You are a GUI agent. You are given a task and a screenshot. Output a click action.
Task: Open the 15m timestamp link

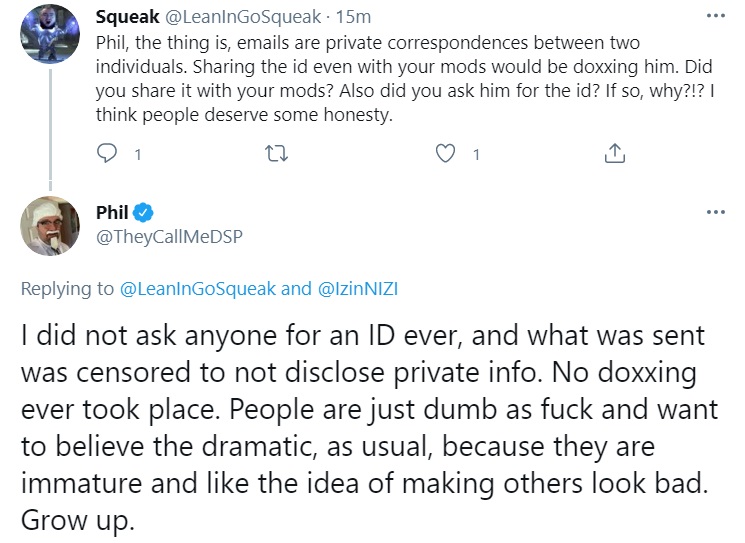click(x=353, y=17)
